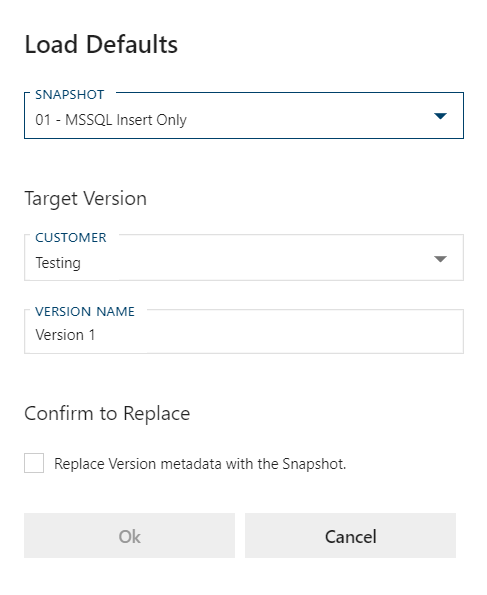487x595 pixels.
Task: Click the 'Version 1' text in field
Action: 65,335
